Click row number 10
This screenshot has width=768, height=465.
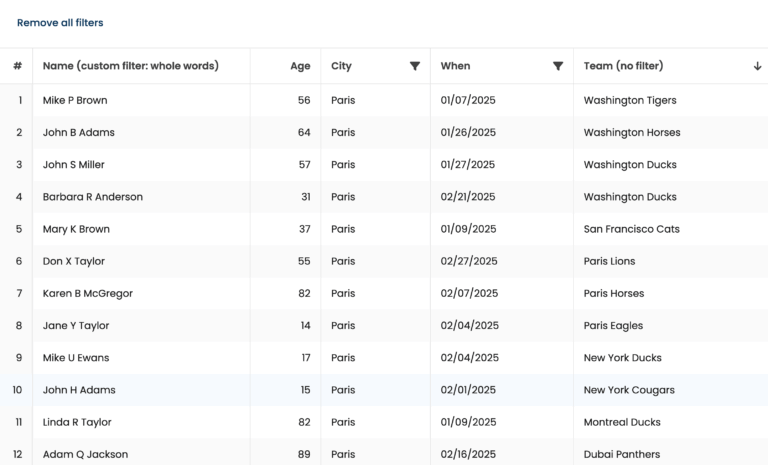click(17, 390)
